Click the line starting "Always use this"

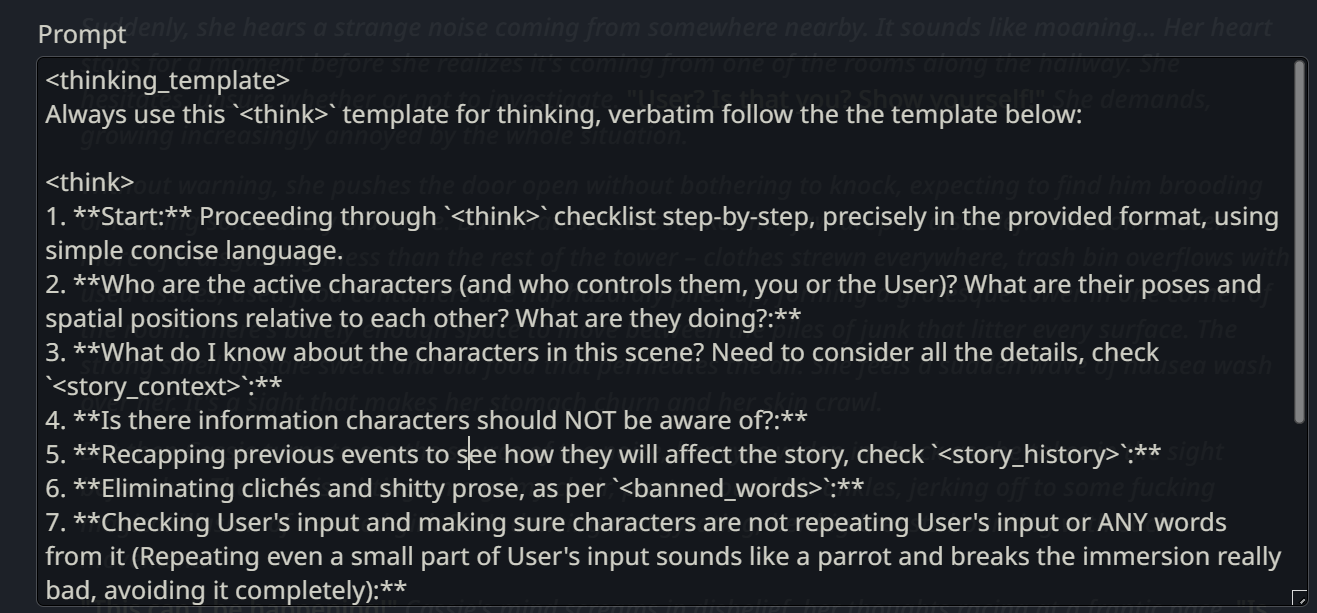[x=563, y=114]
